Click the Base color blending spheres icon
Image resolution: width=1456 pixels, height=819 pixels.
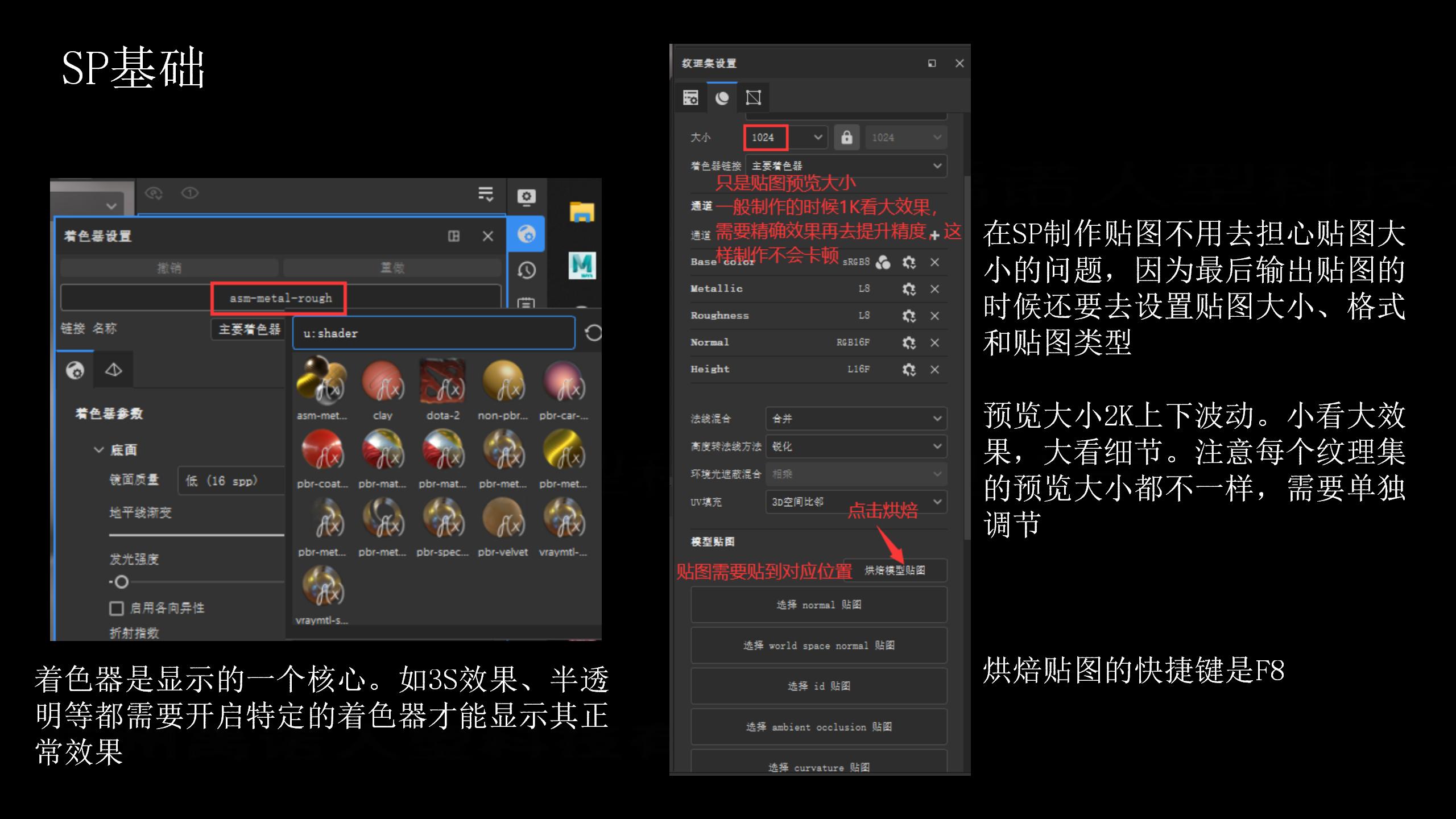[883, 262]
